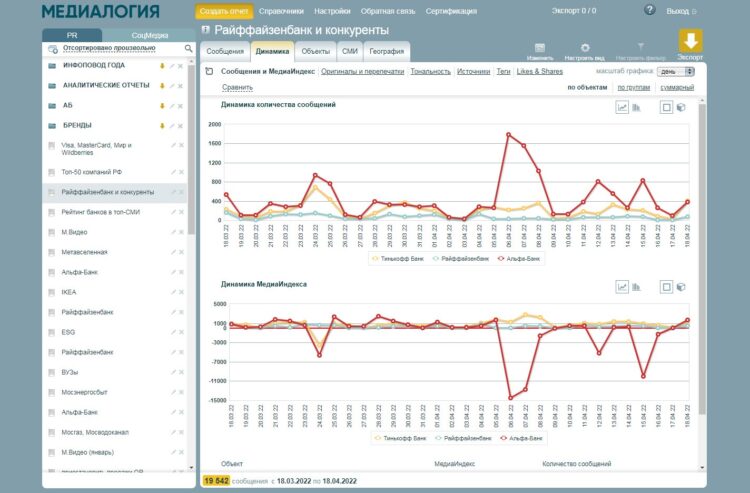Open the Оригиналы и перепечатки link

pyautogui.click(x=363, y=71)
